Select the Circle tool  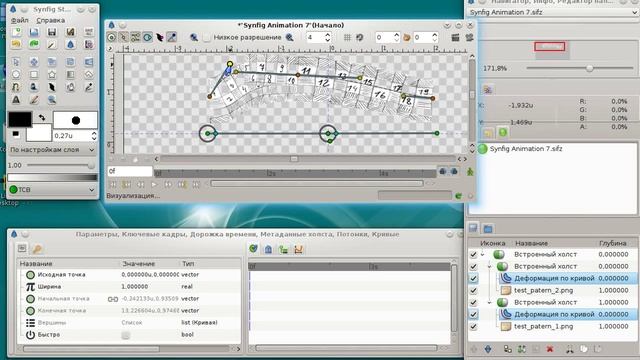pos(16,75)
